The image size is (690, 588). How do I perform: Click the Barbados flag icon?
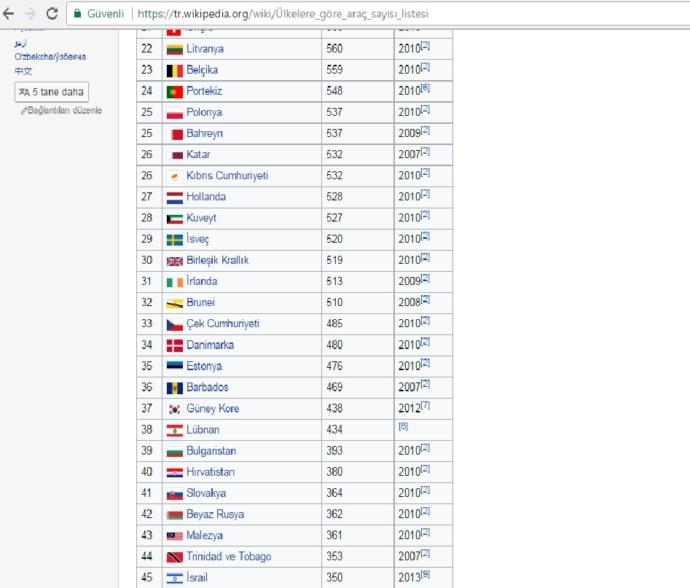[175, 388]
